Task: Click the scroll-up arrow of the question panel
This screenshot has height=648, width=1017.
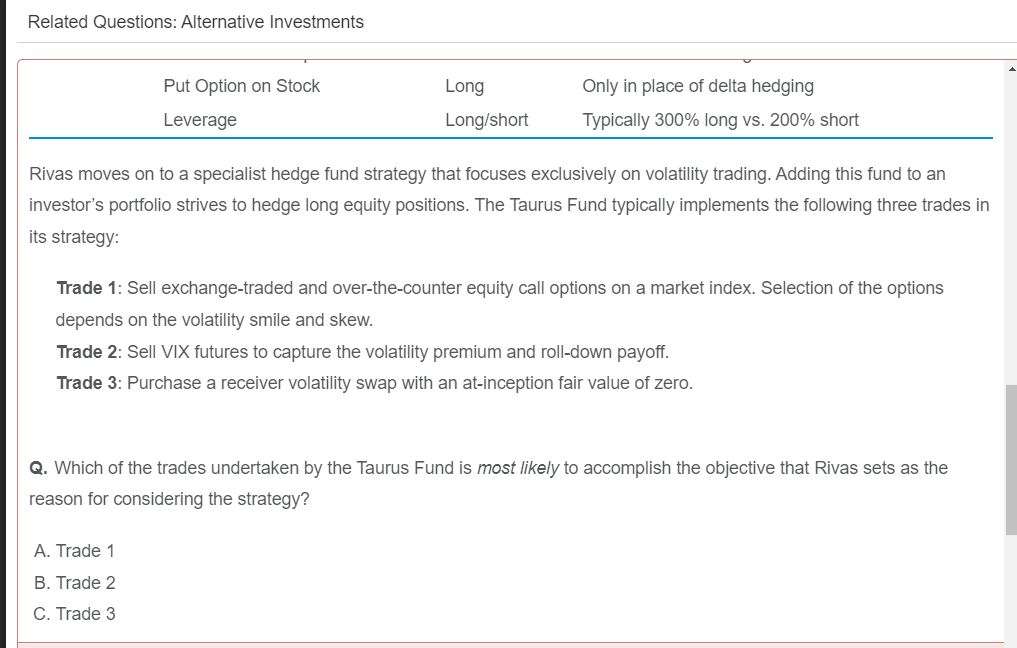Action: [x=1010, y=67]
